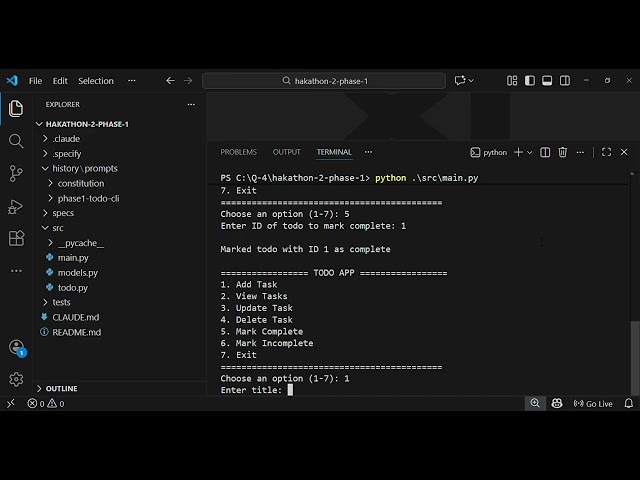Expand the .specify folder
The image size is (640, 480).
pos(62,154)
